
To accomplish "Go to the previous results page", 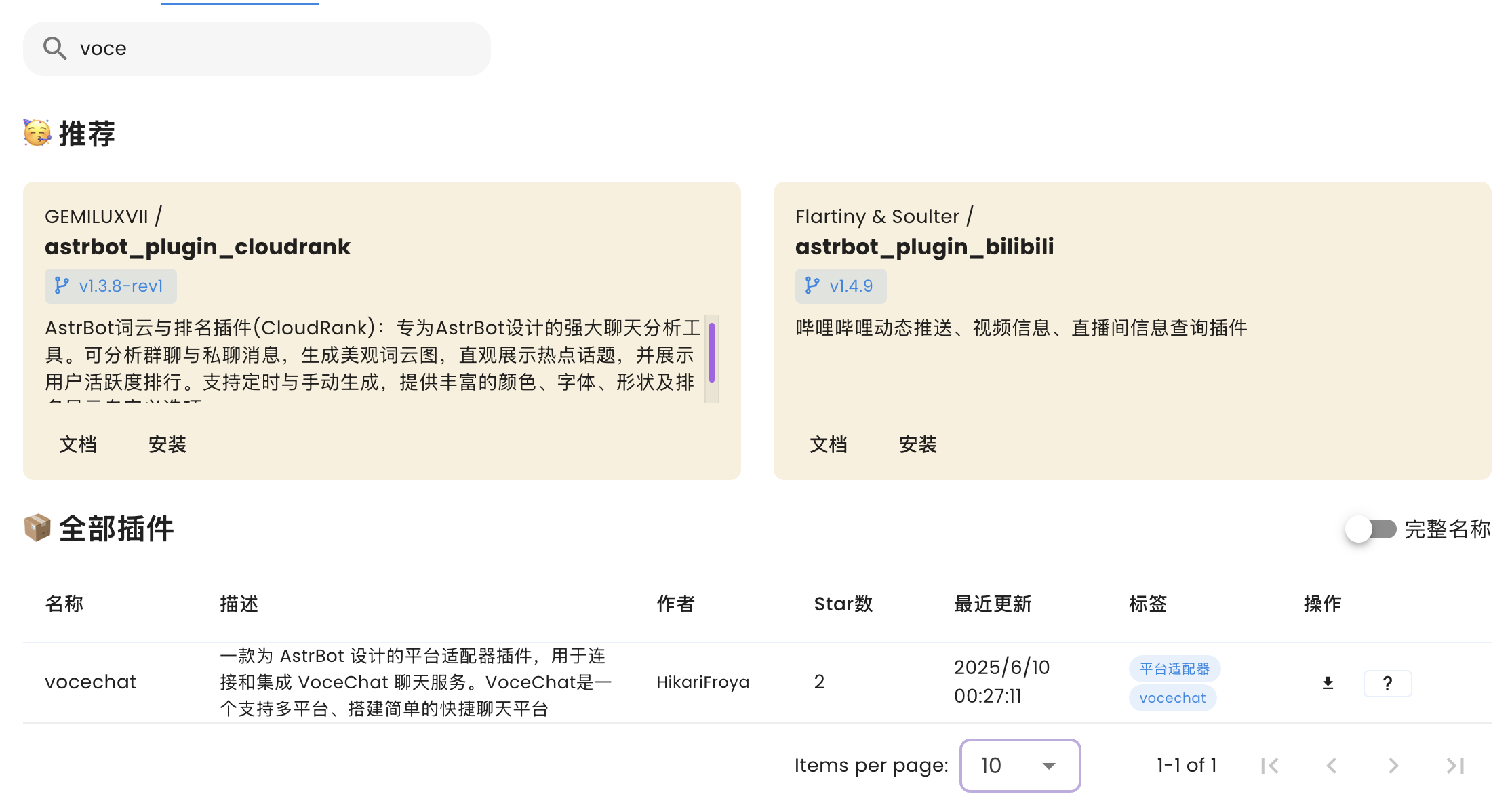I will pyautogui.click(x=1332, y=766).
